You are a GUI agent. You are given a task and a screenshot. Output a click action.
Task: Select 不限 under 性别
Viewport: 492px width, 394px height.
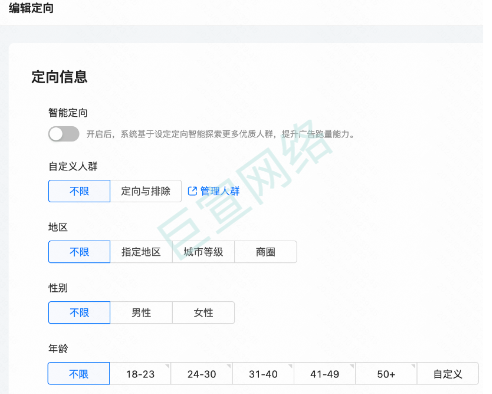(79, 313)
